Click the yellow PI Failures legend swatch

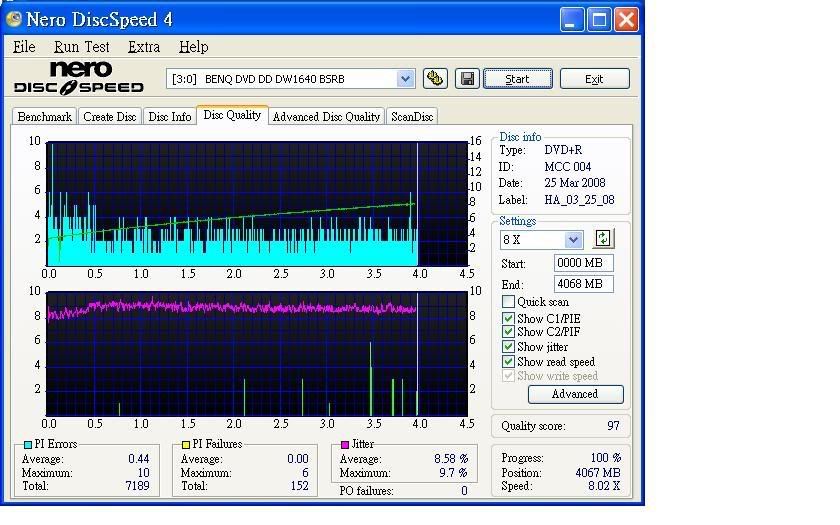(x=186, y=445)
